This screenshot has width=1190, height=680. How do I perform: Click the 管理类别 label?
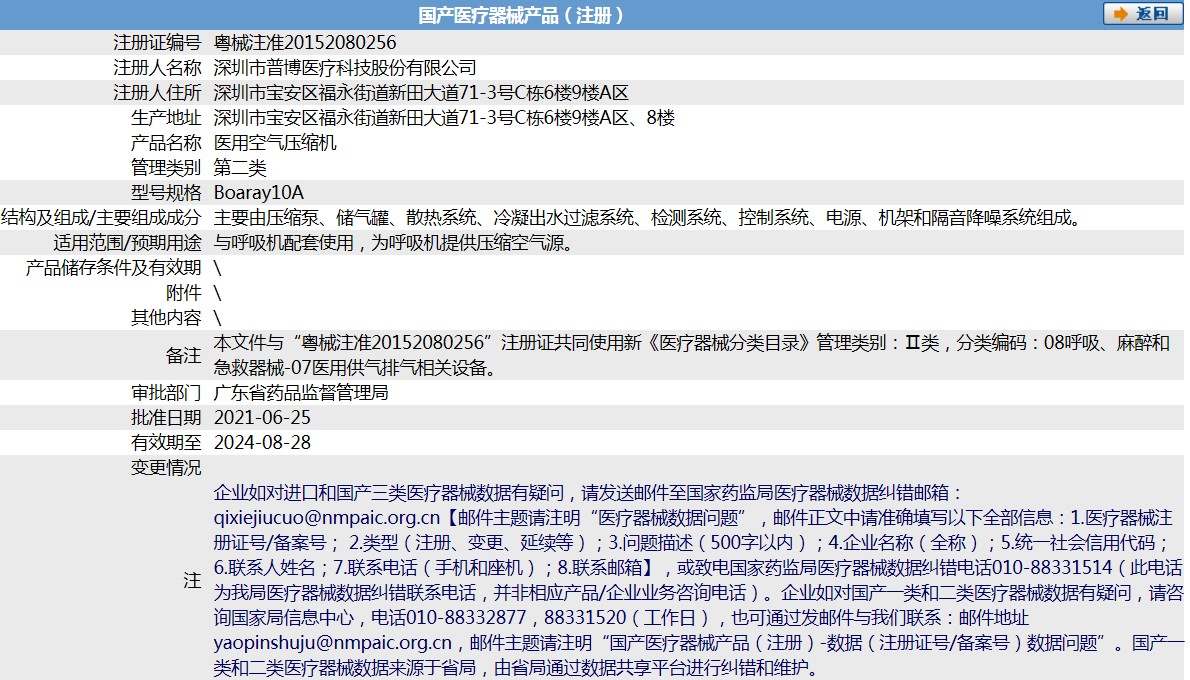coord(166,168)
